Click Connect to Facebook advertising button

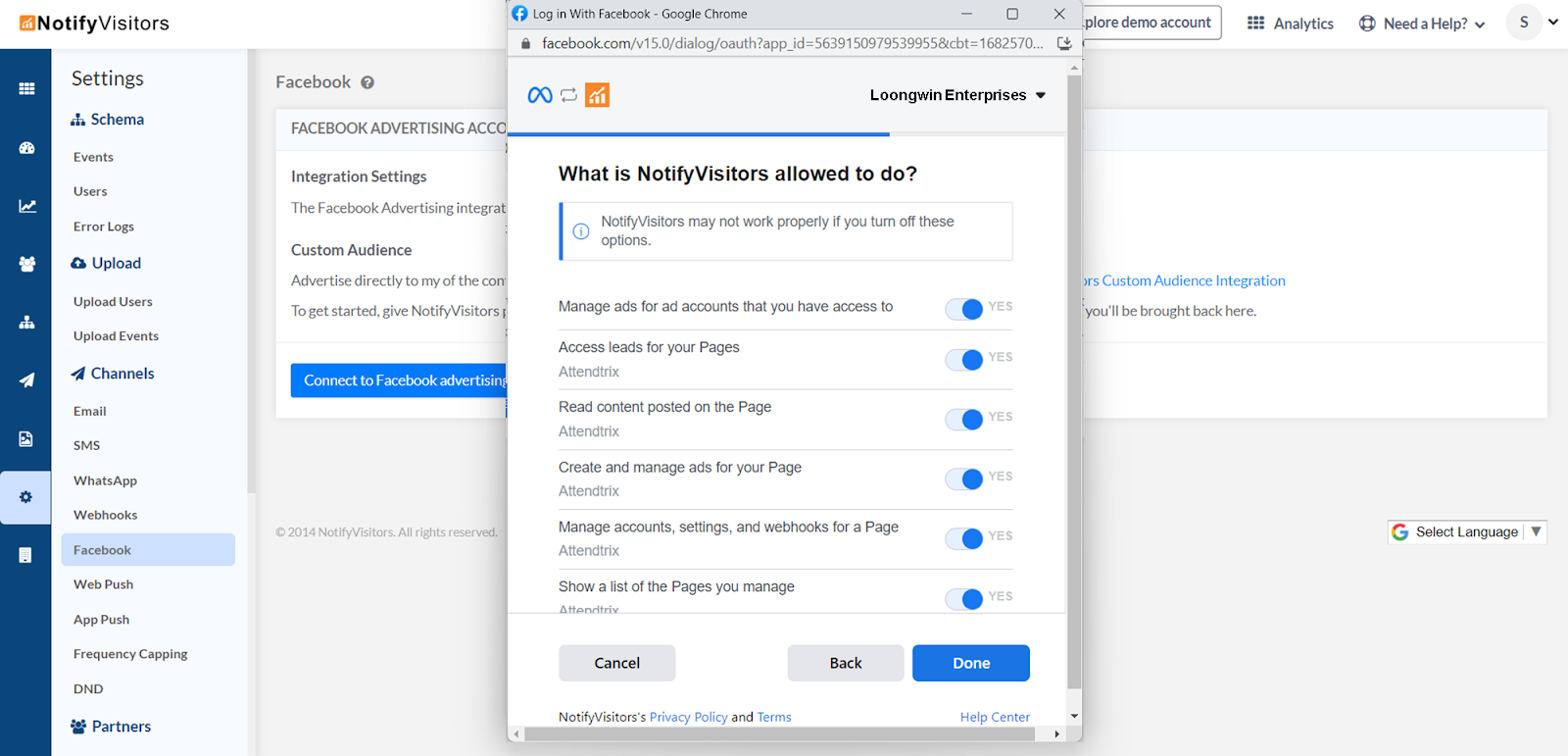pyautogui.click(x=399, y=380)
